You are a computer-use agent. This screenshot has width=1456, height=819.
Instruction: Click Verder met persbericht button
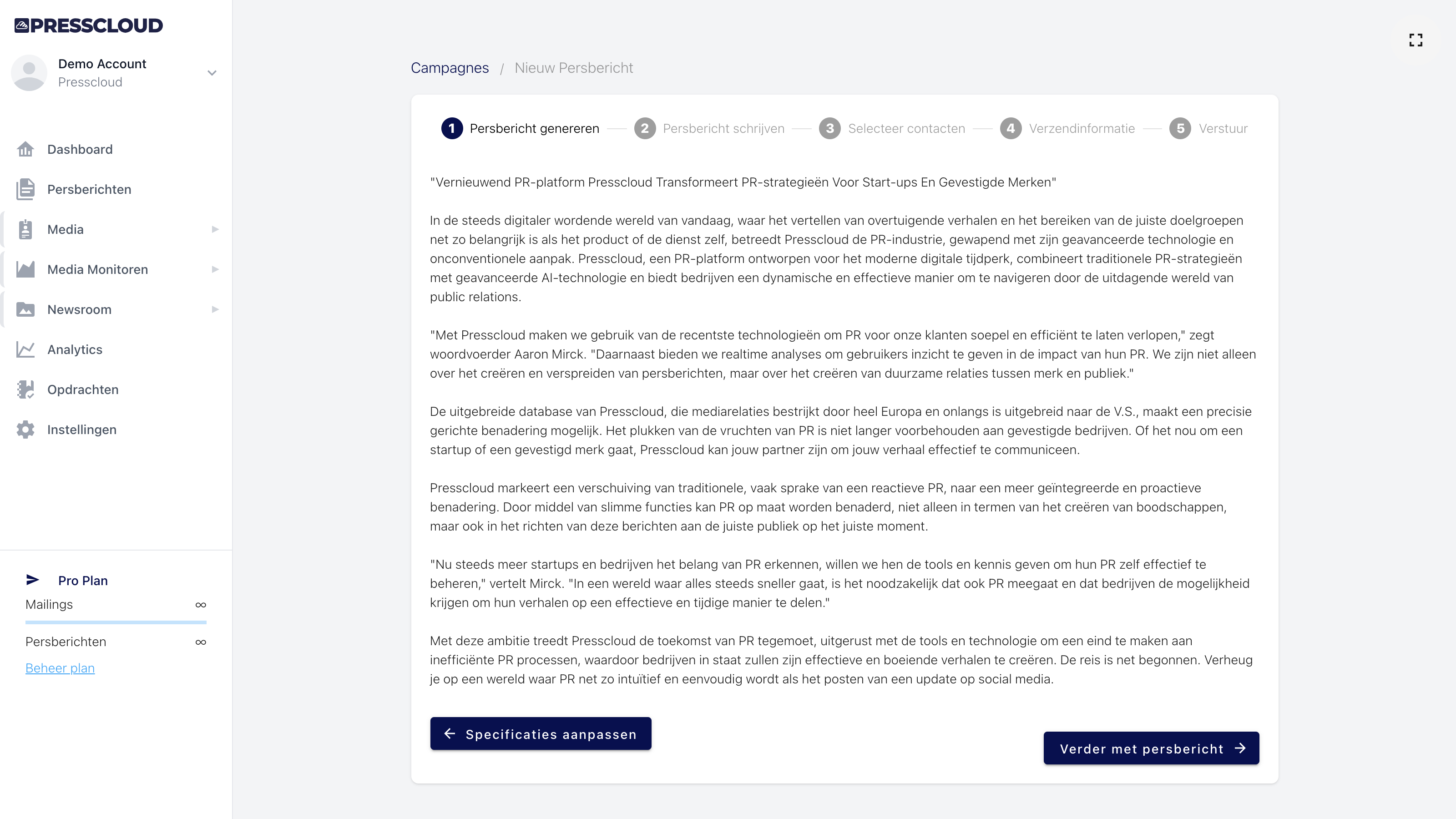[1151, 748]
